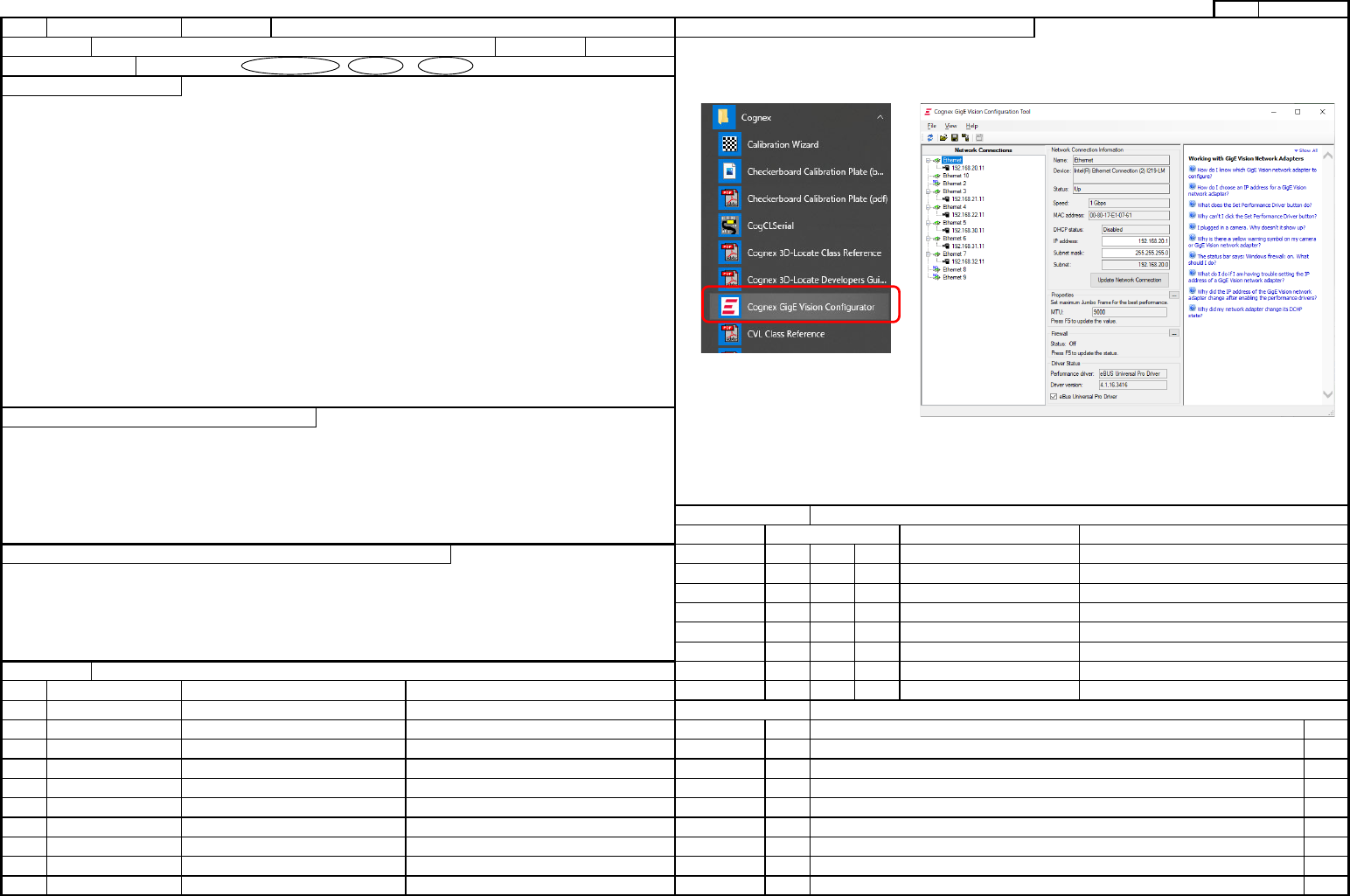Image resolution: width=1350 pixels, height=896 pixels.
Task: Open the Cognex folder icon in Start menu
Action: [x=724, y=117]
